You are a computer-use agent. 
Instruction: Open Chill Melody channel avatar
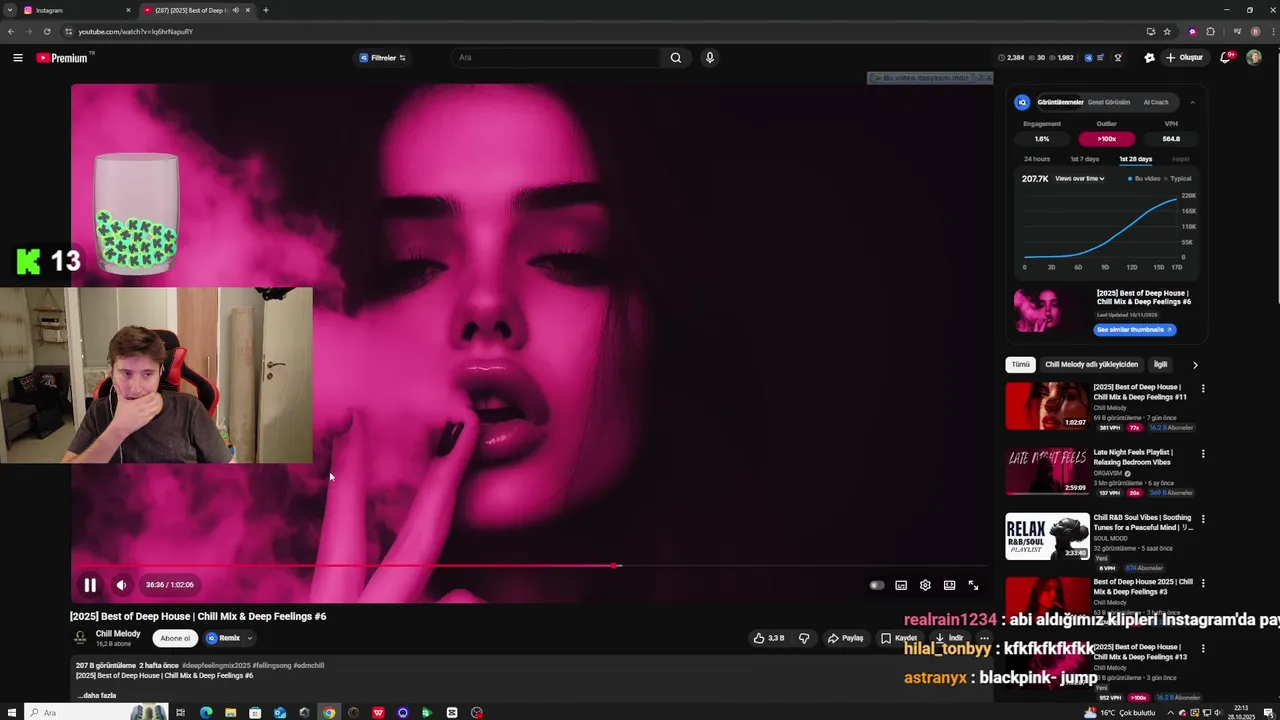(x=81, y=638)
